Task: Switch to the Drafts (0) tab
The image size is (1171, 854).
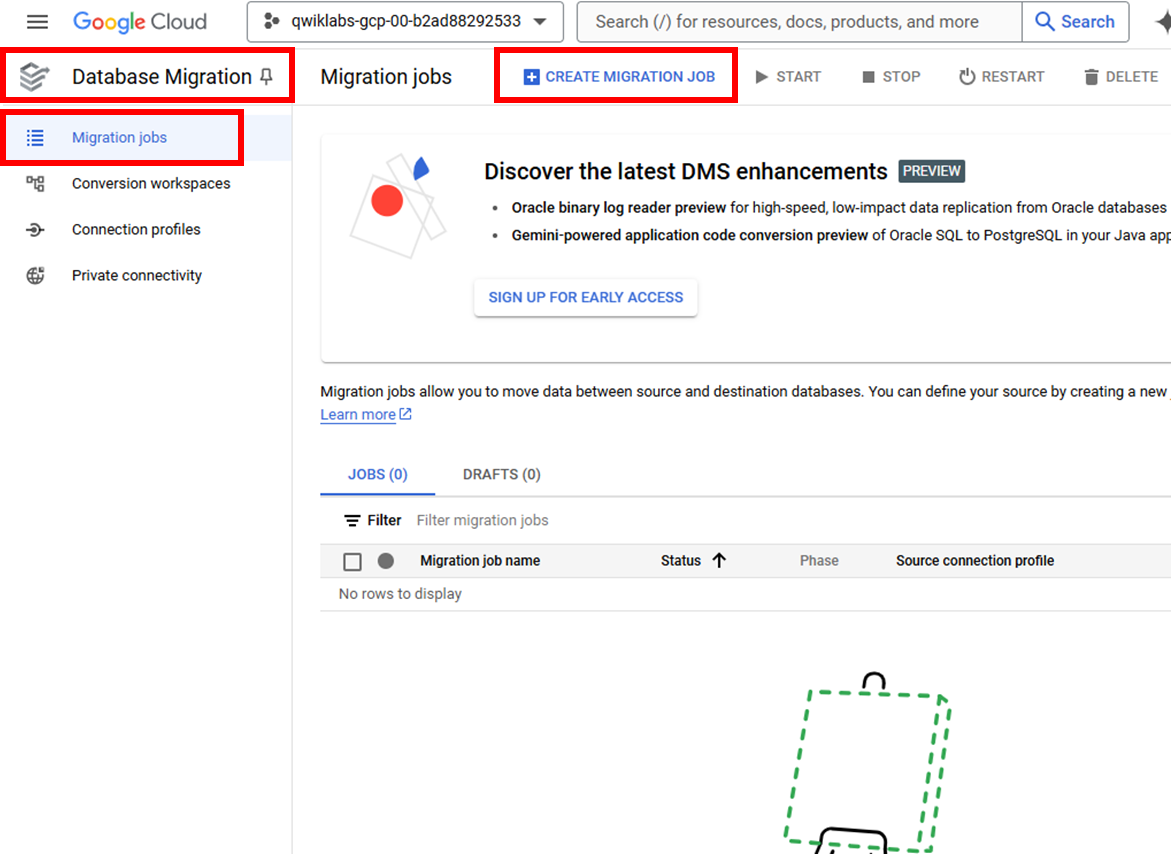Action: (502, 475)
